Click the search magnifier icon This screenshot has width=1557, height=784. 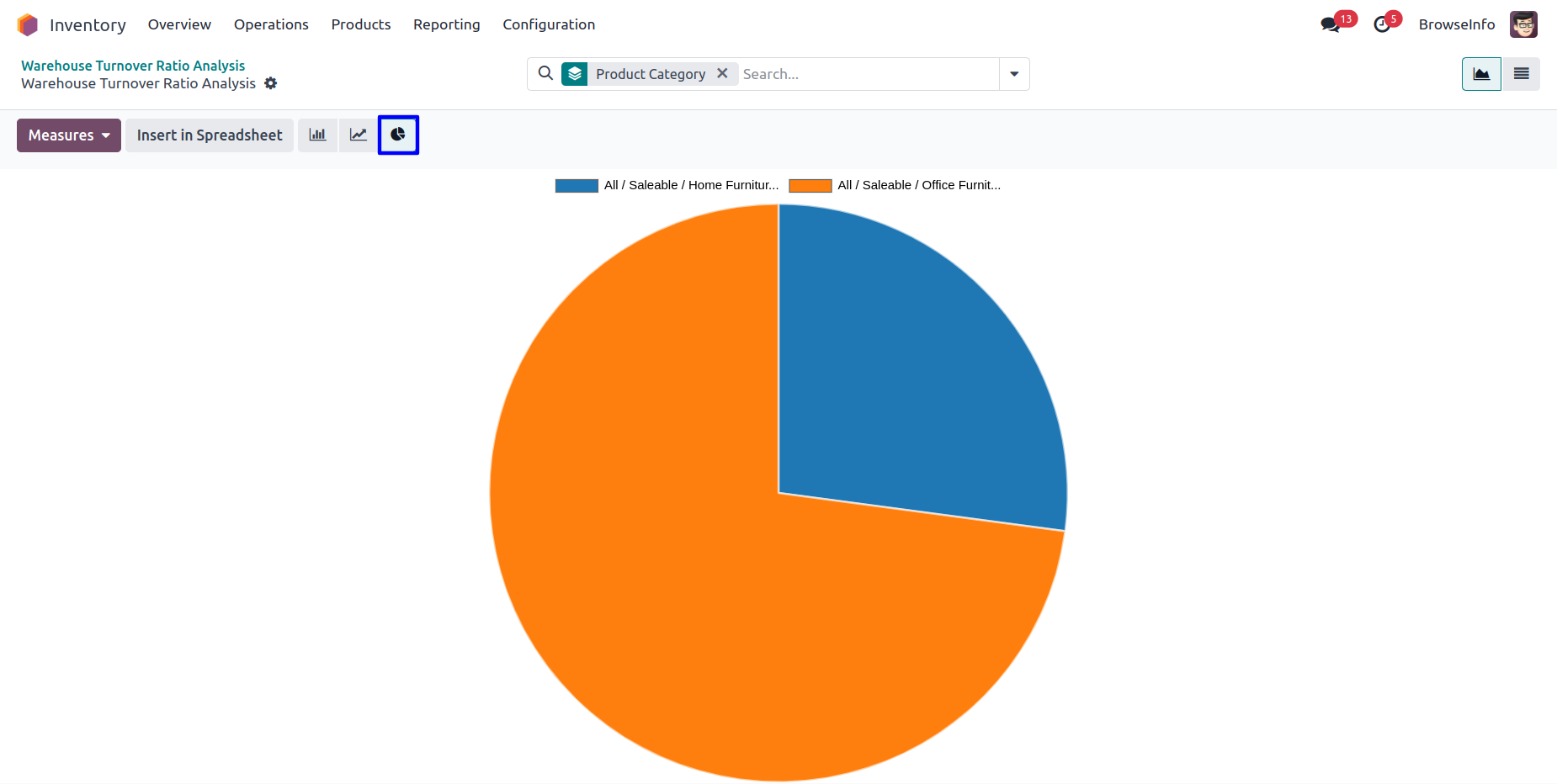click(x=545, y=74)
